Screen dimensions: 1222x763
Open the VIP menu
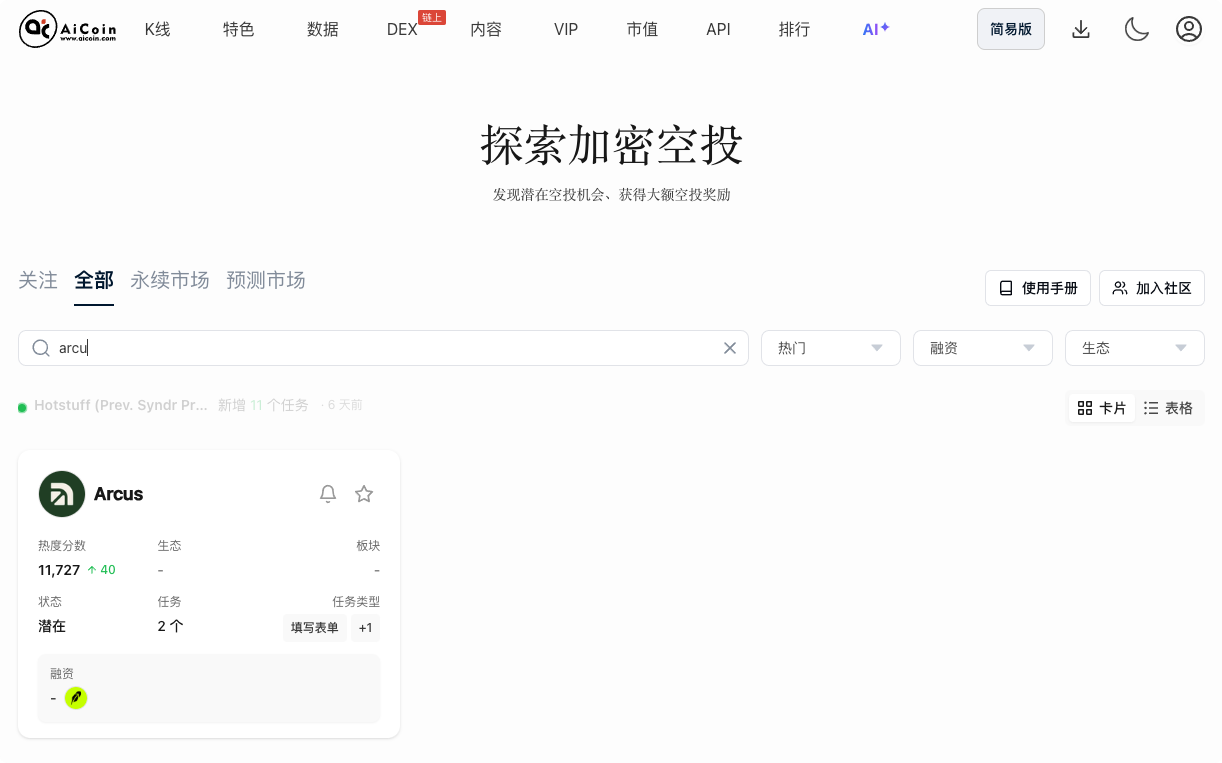point(566,30)
